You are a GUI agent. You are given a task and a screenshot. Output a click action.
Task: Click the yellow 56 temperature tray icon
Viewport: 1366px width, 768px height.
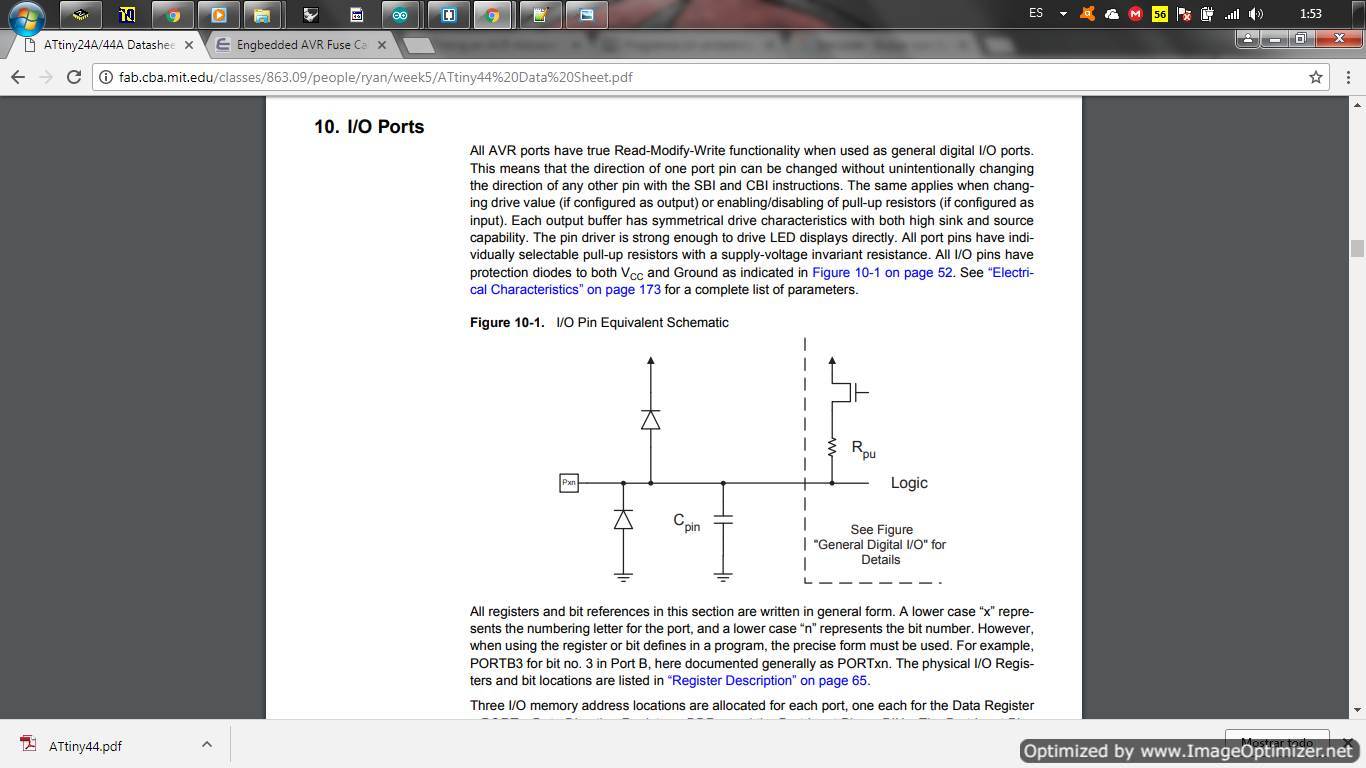(x=1159, y=14)
